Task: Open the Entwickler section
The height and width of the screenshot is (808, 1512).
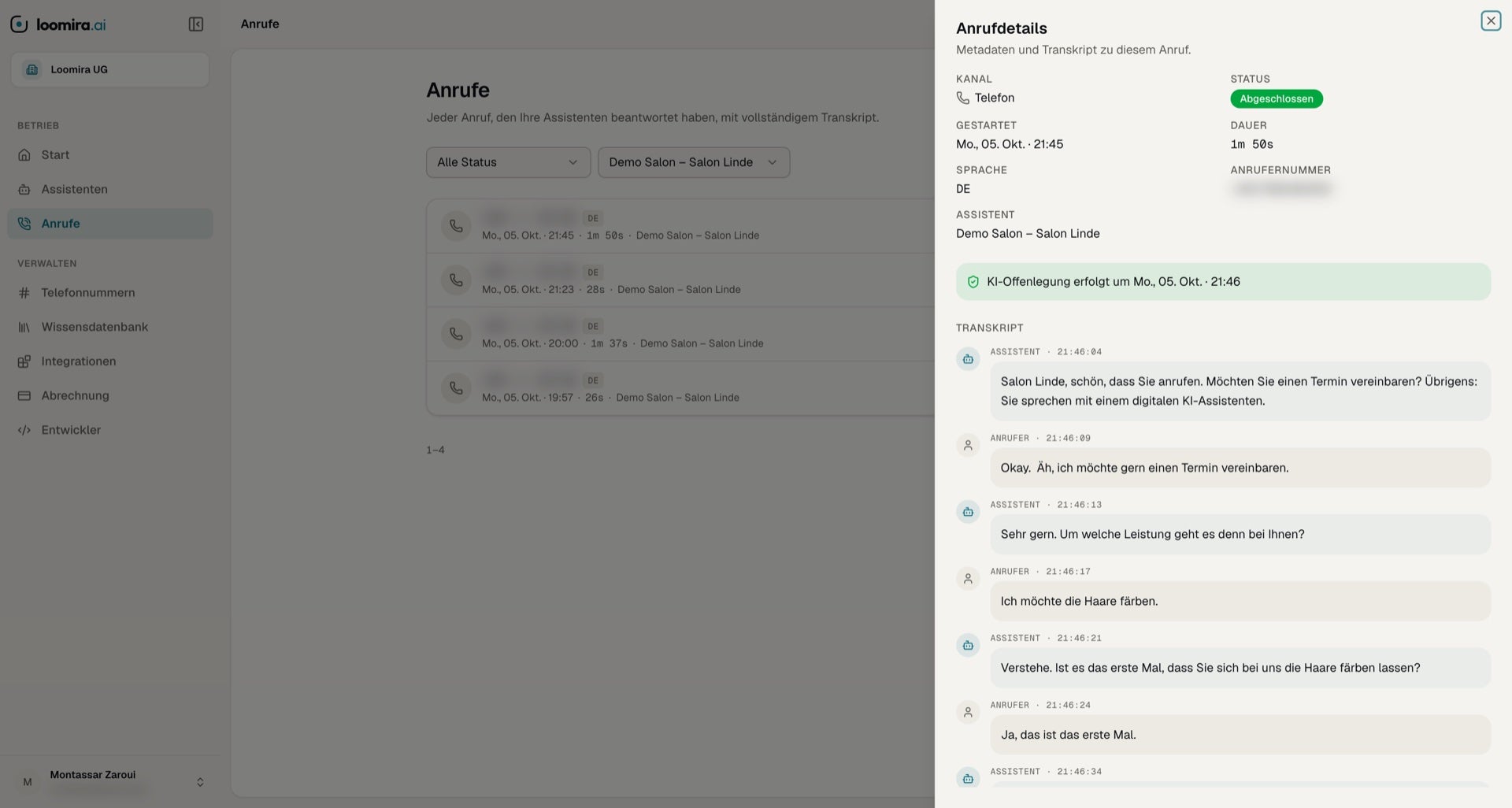Action: (110, 430)
